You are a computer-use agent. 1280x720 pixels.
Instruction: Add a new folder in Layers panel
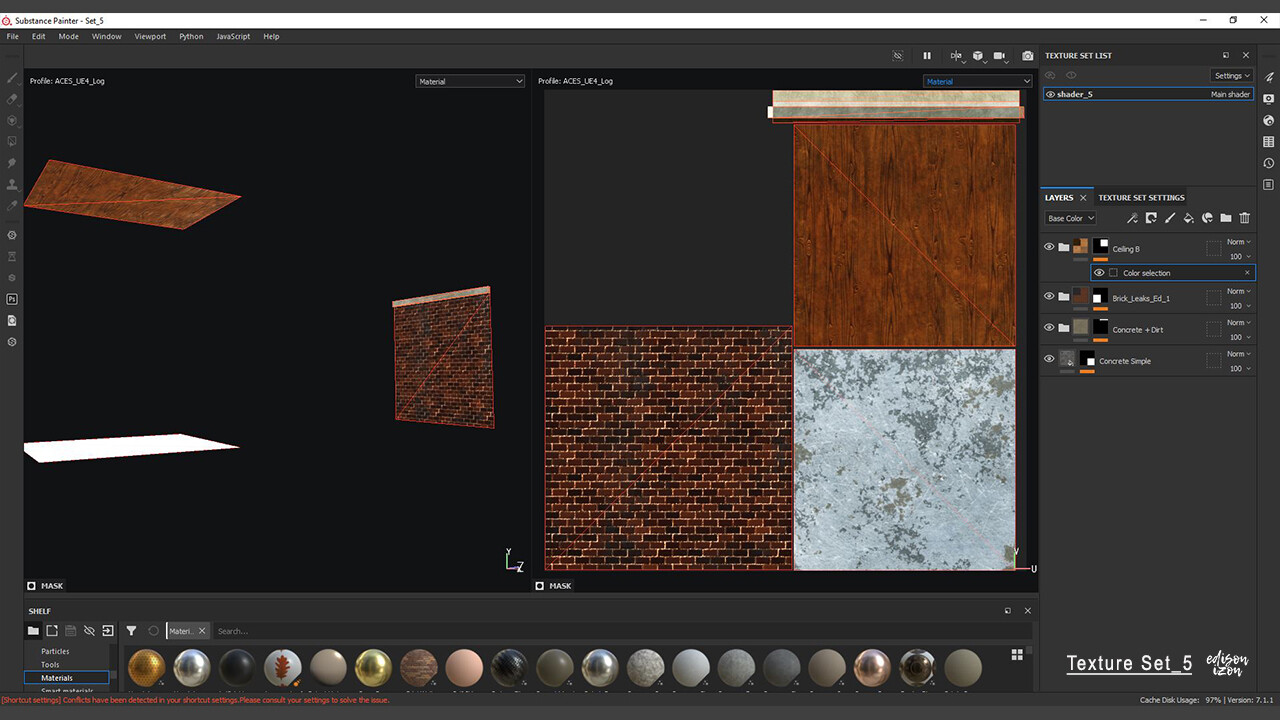point(1226,218)
